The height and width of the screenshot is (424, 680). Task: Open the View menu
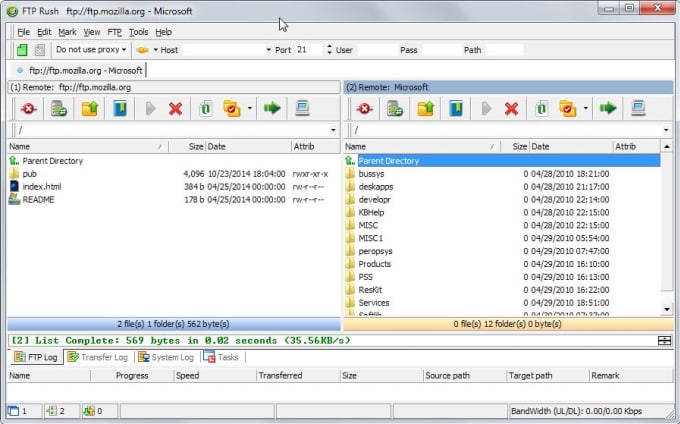92,32
